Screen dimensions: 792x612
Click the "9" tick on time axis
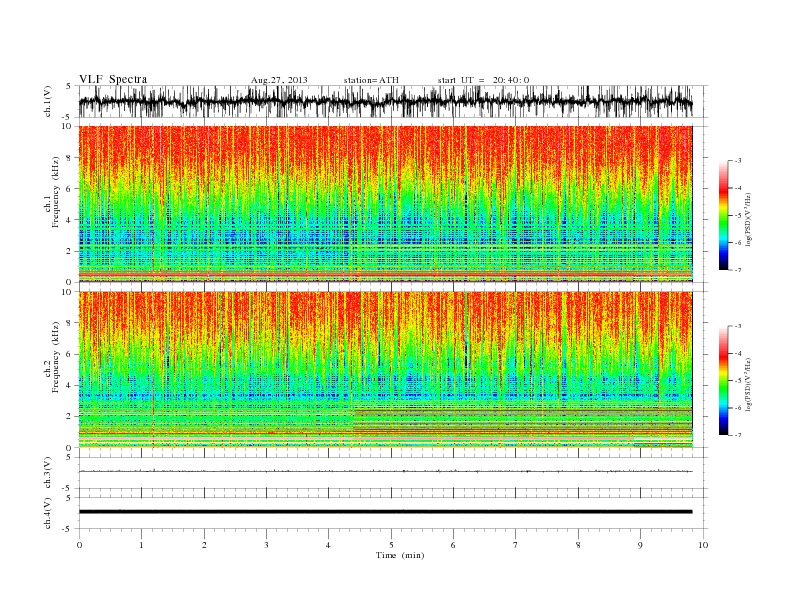[640, 545]
